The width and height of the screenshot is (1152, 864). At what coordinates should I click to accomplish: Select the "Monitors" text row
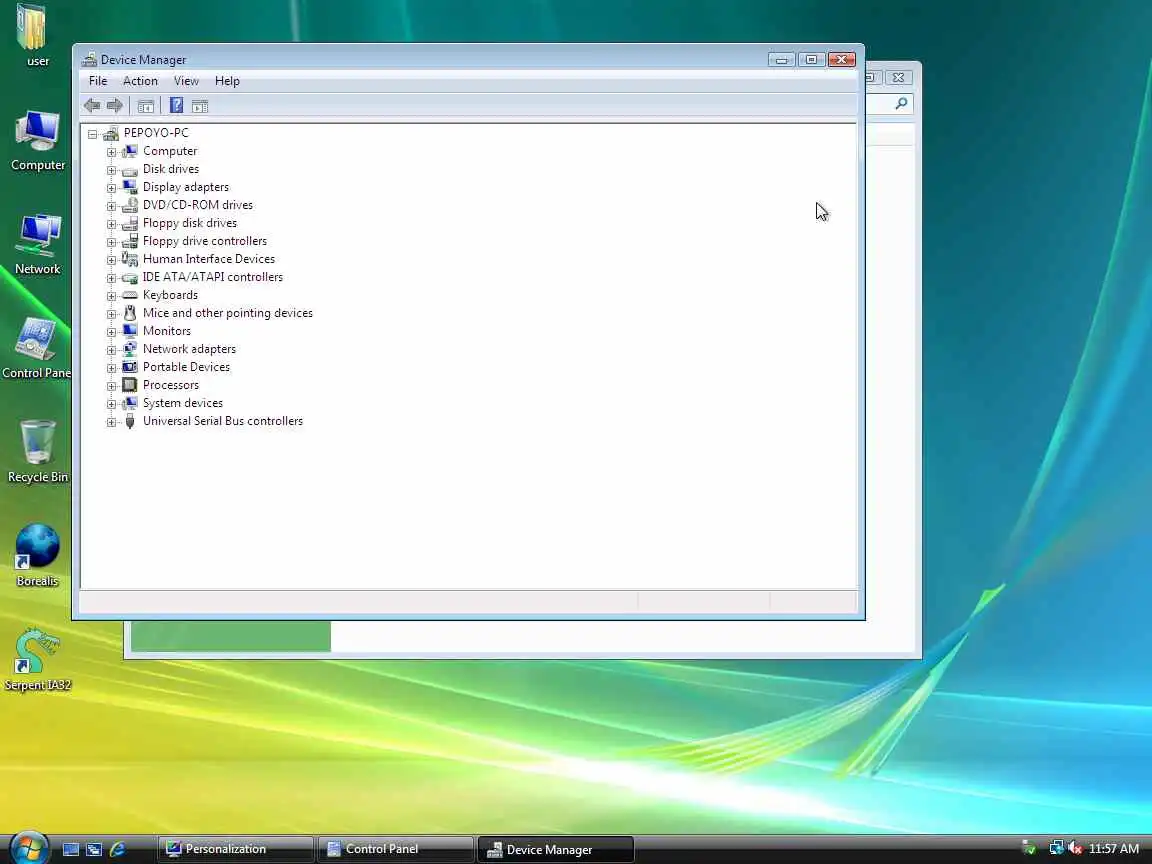167,331
